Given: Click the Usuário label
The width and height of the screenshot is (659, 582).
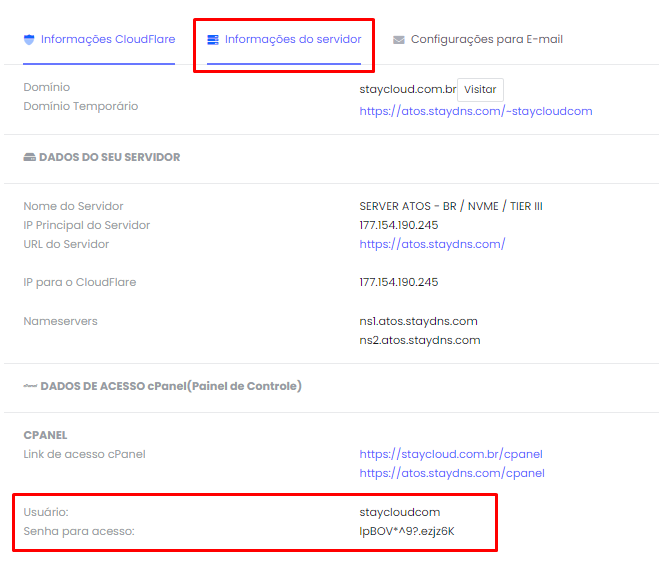Looking at the screenshot, I should coord(46,512).
